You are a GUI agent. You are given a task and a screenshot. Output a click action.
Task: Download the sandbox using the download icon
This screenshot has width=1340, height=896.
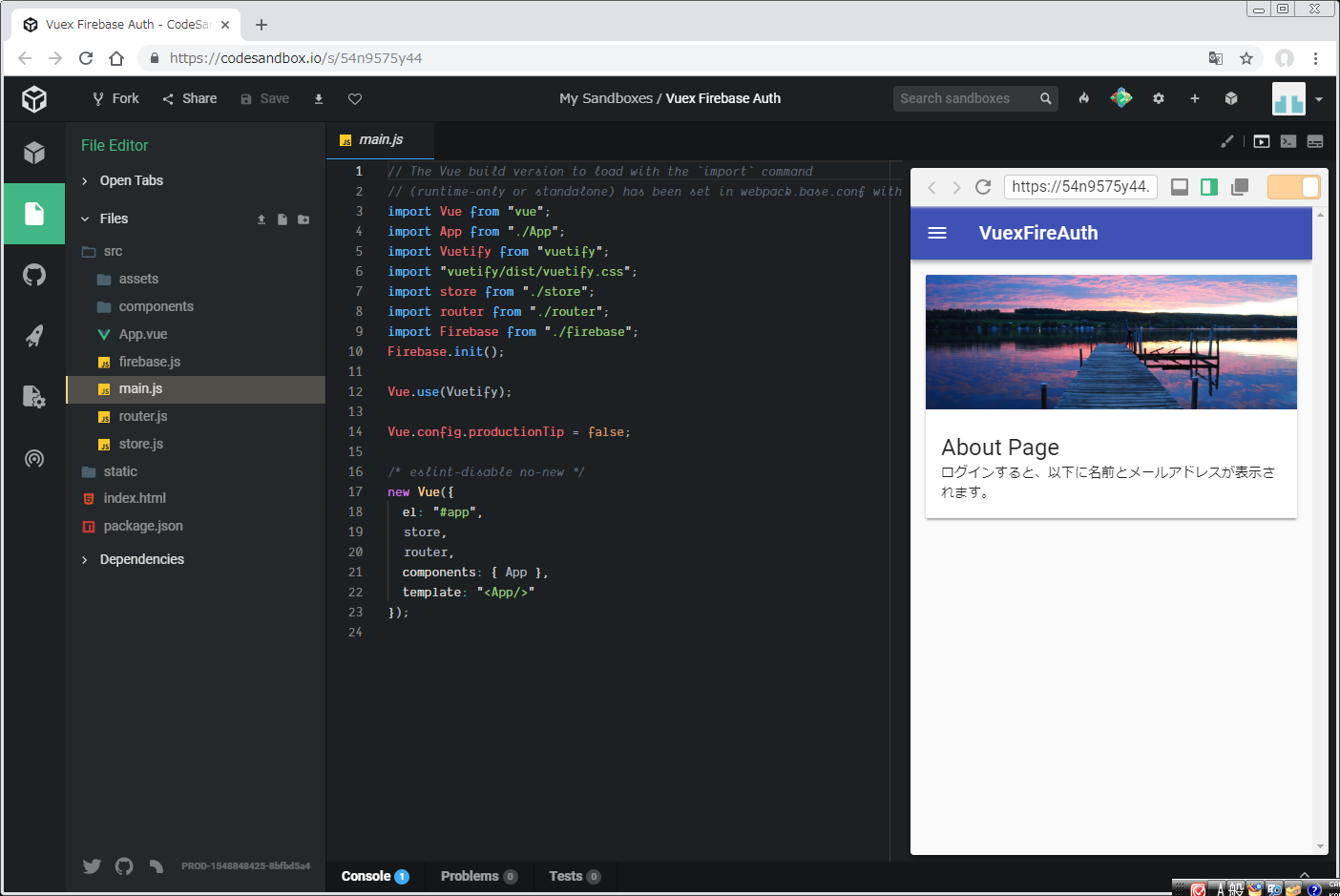click(x=319, y=99)
